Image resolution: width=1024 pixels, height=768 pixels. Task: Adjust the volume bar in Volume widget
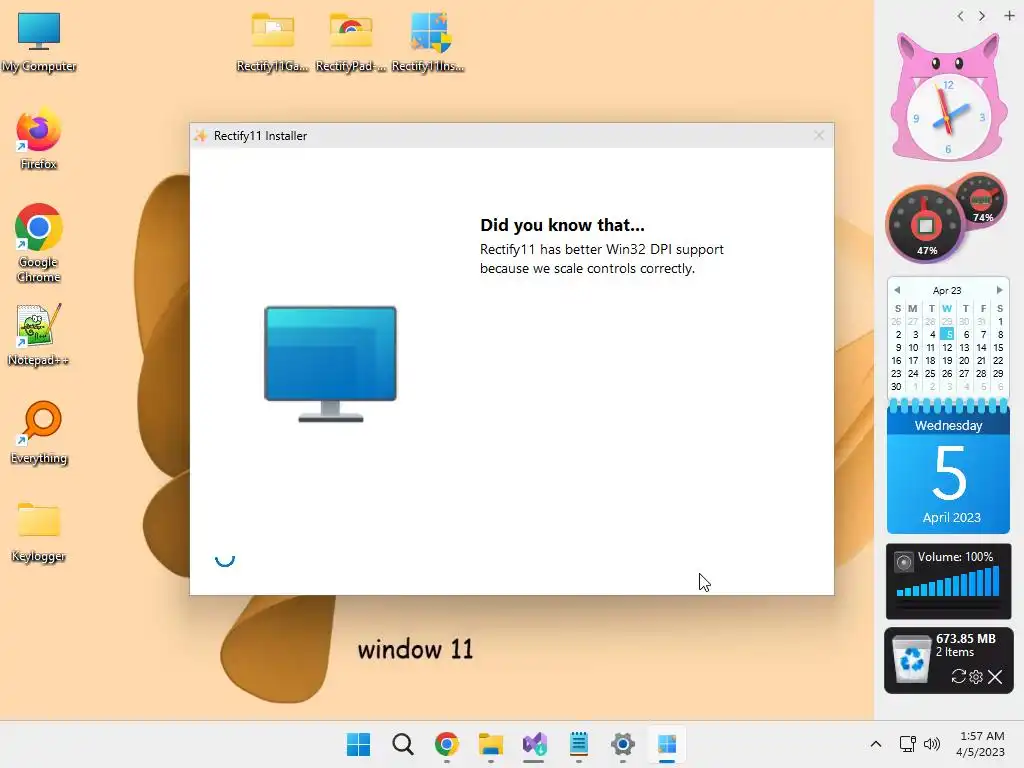pyautogui.click(x=948, y=581)
